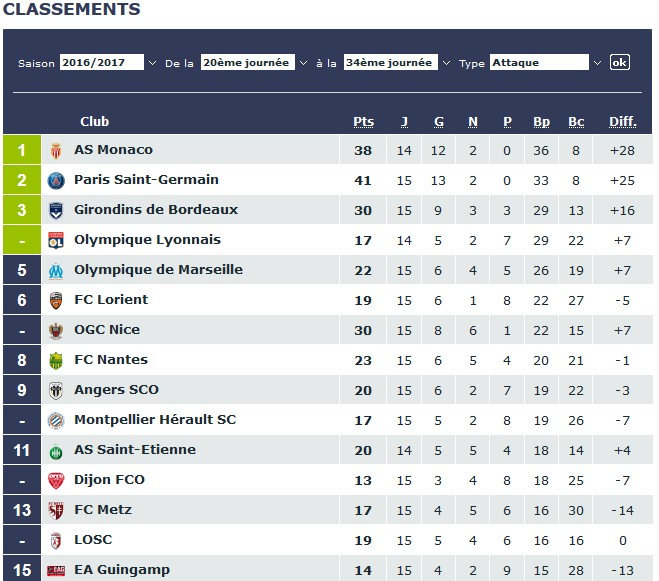Sort table by the Diff. column header
The image size is (659, 581).
tap(622, 122)
